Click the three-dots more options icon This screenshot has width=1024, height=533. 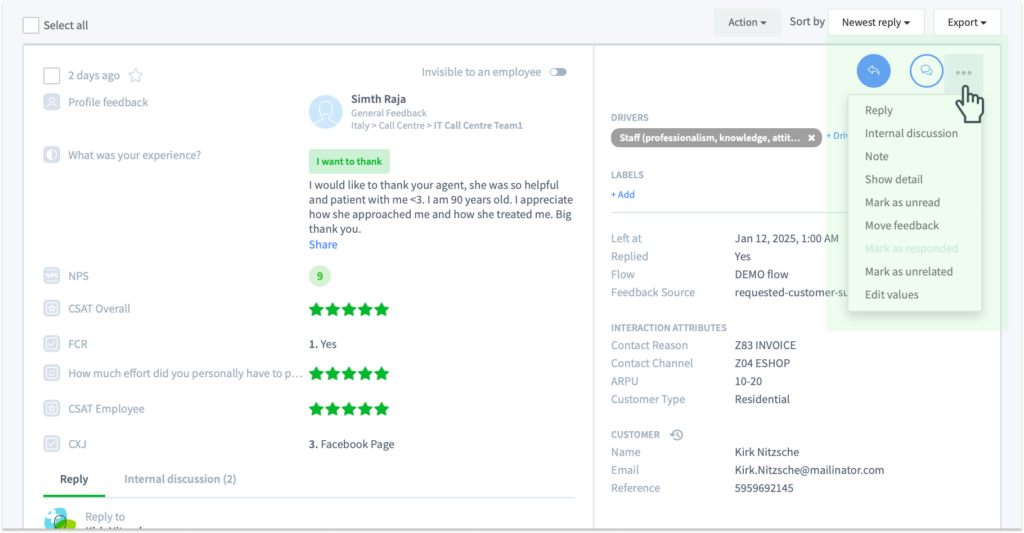pos(963,73)
